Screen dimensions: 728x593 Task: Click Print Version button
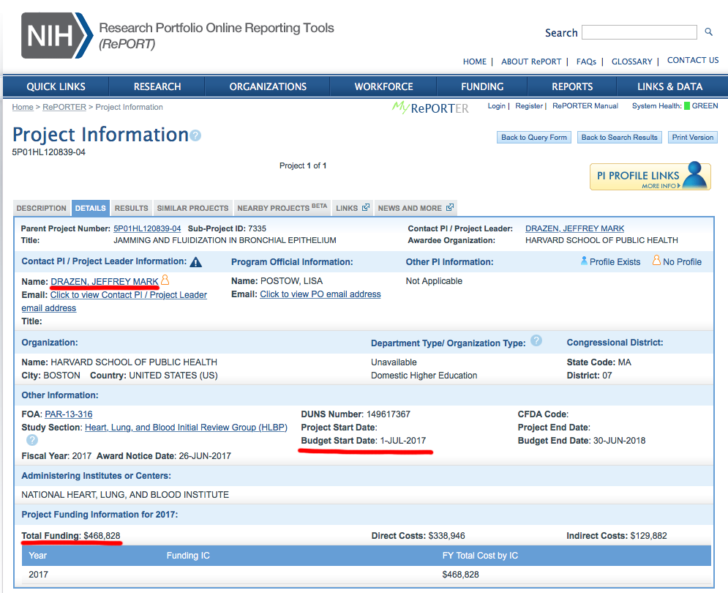coord(693,137)
